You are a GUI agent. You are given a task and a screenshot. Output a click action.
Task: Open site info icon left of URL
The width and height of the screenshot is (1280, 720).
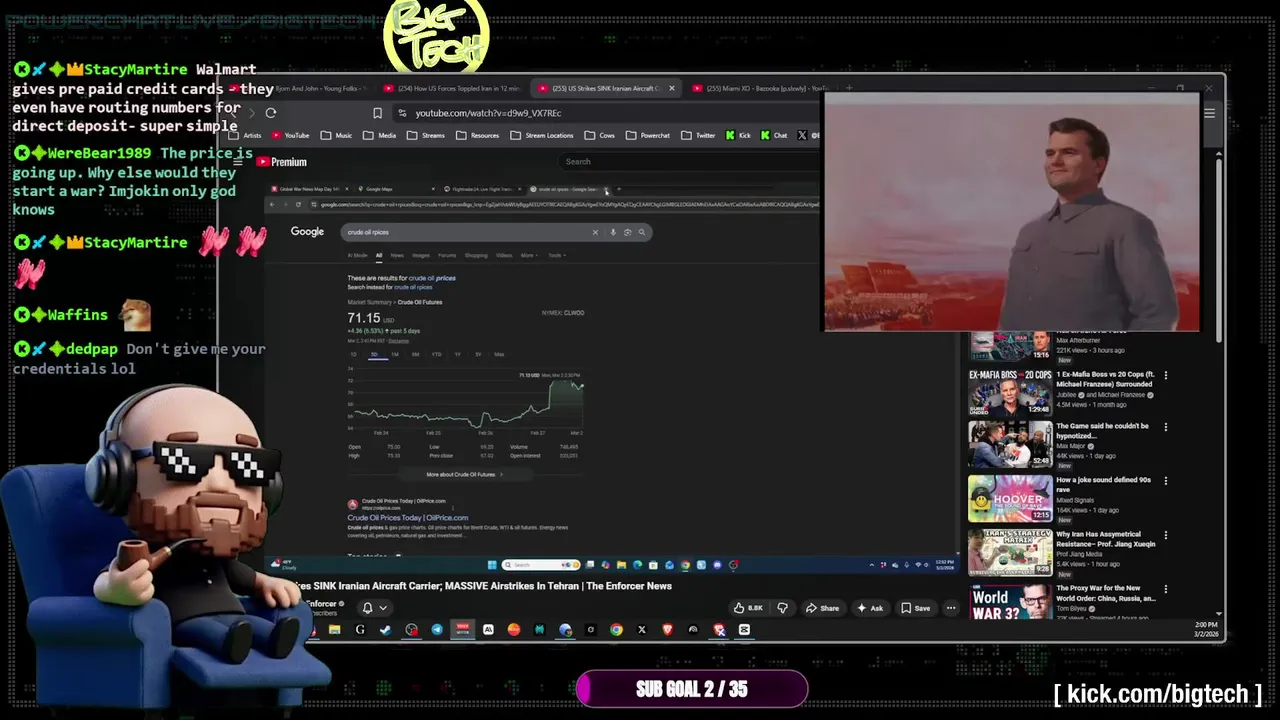(402, 113)
